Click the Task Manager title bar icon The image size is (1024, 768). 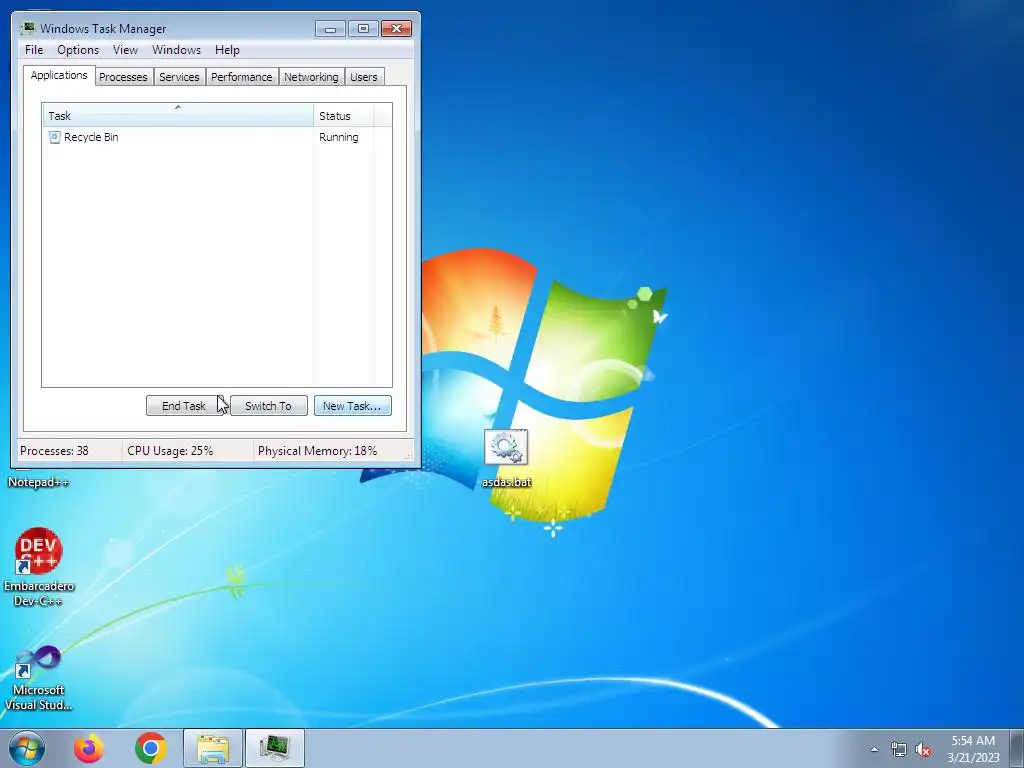pyautogui.click(x=28, y=28)
